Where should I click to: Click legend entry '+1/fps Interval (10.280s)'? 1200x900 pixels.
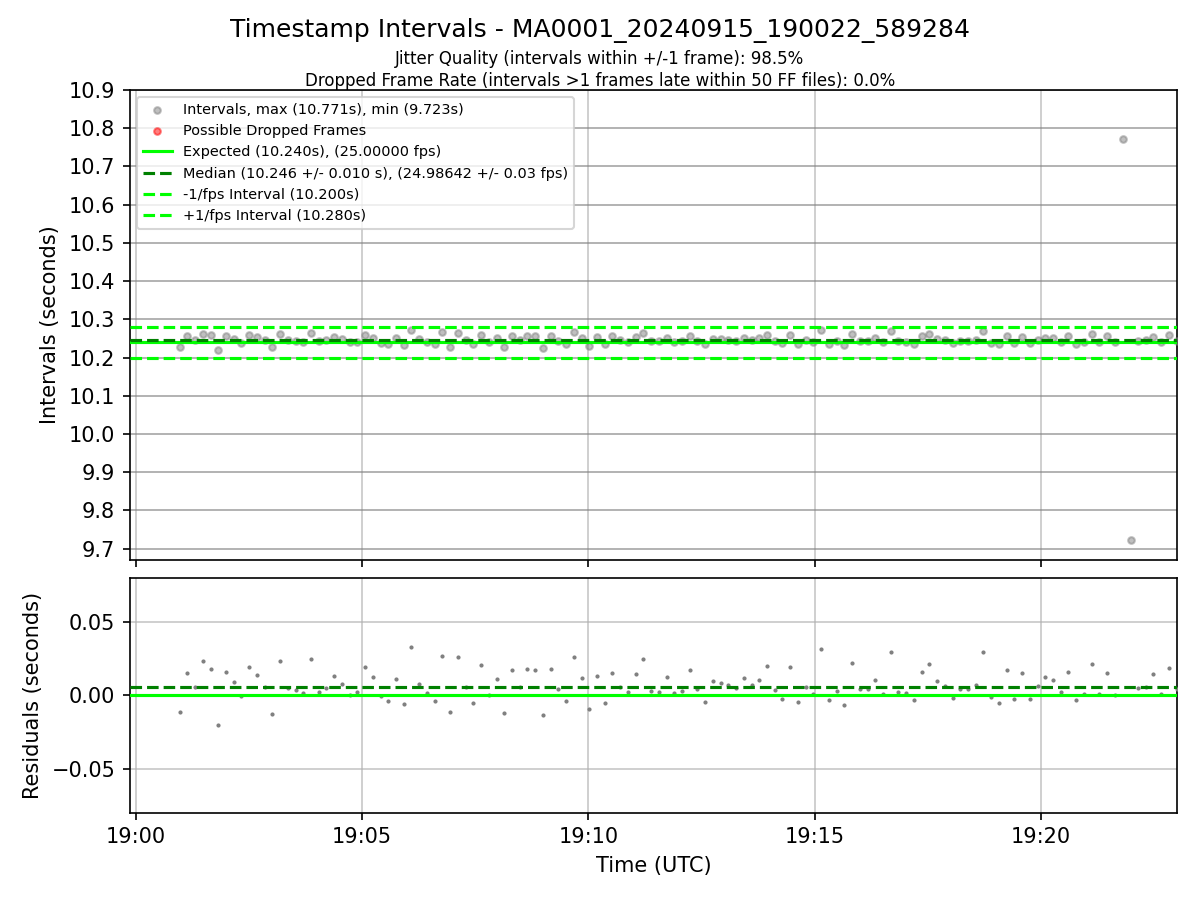tap(274, 215)
